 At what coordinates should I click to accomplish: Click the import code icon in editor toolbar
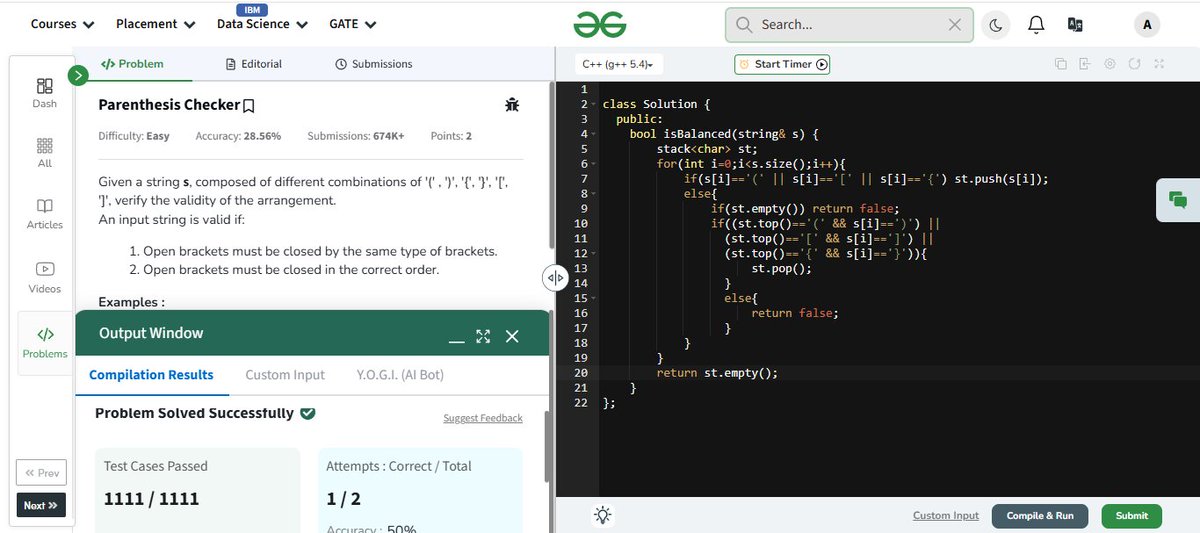pyautogui.click(x=1085, y=64)
